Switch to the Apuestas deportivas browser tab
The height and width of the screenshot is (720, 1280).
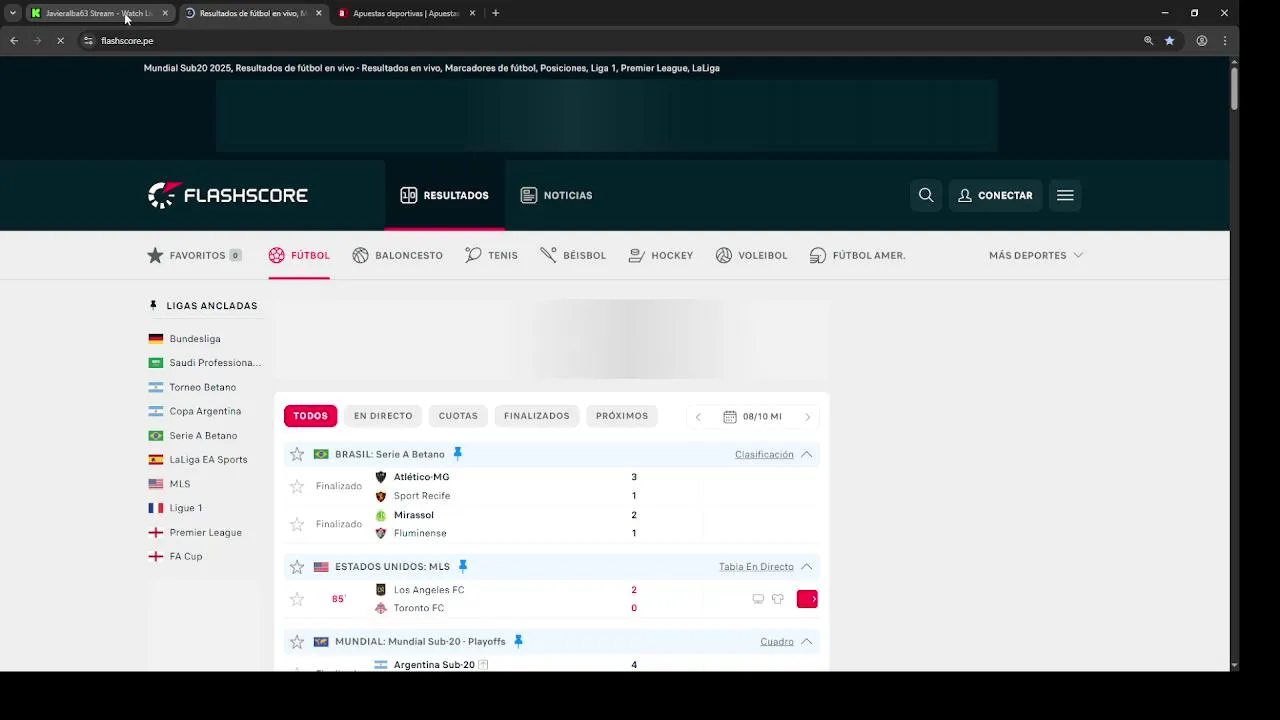point(405,13)
